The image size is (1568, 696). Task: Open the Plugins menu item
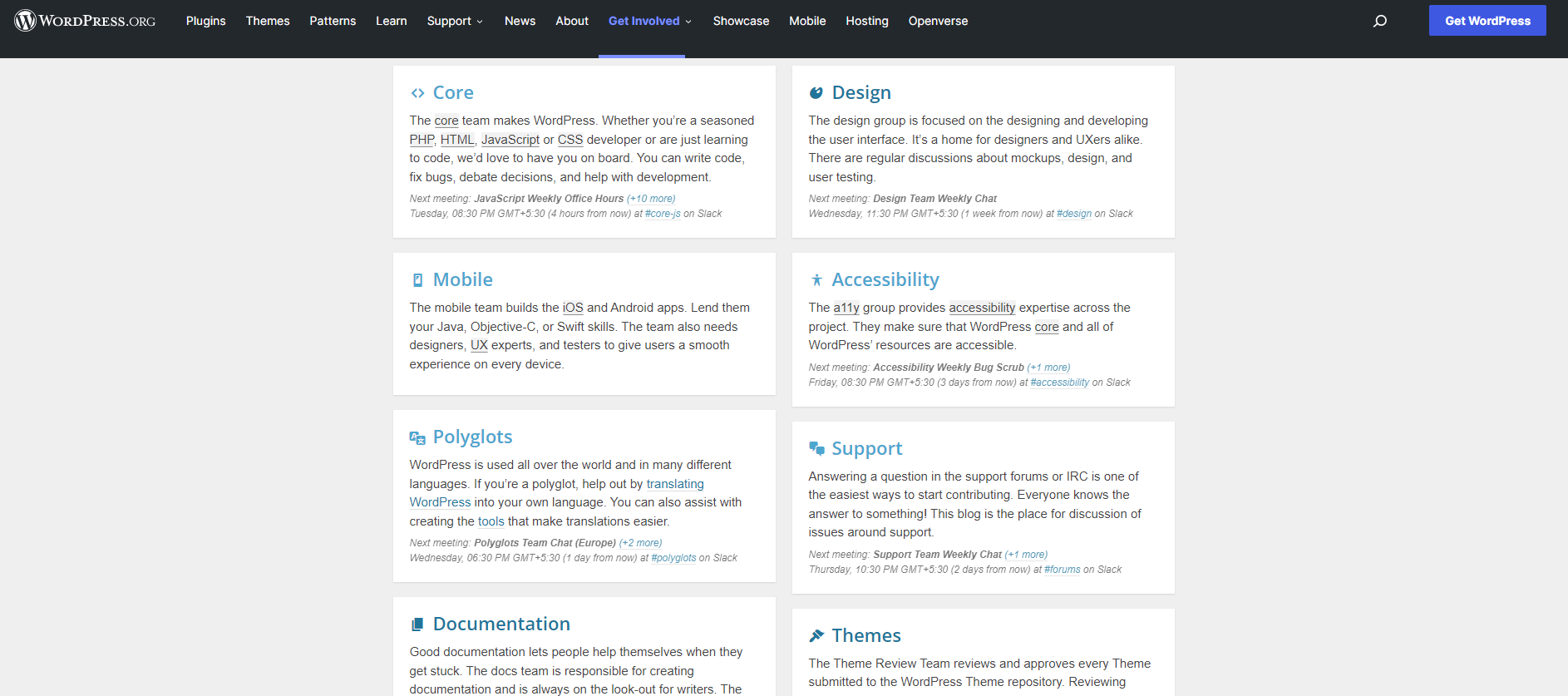(206, 21)
